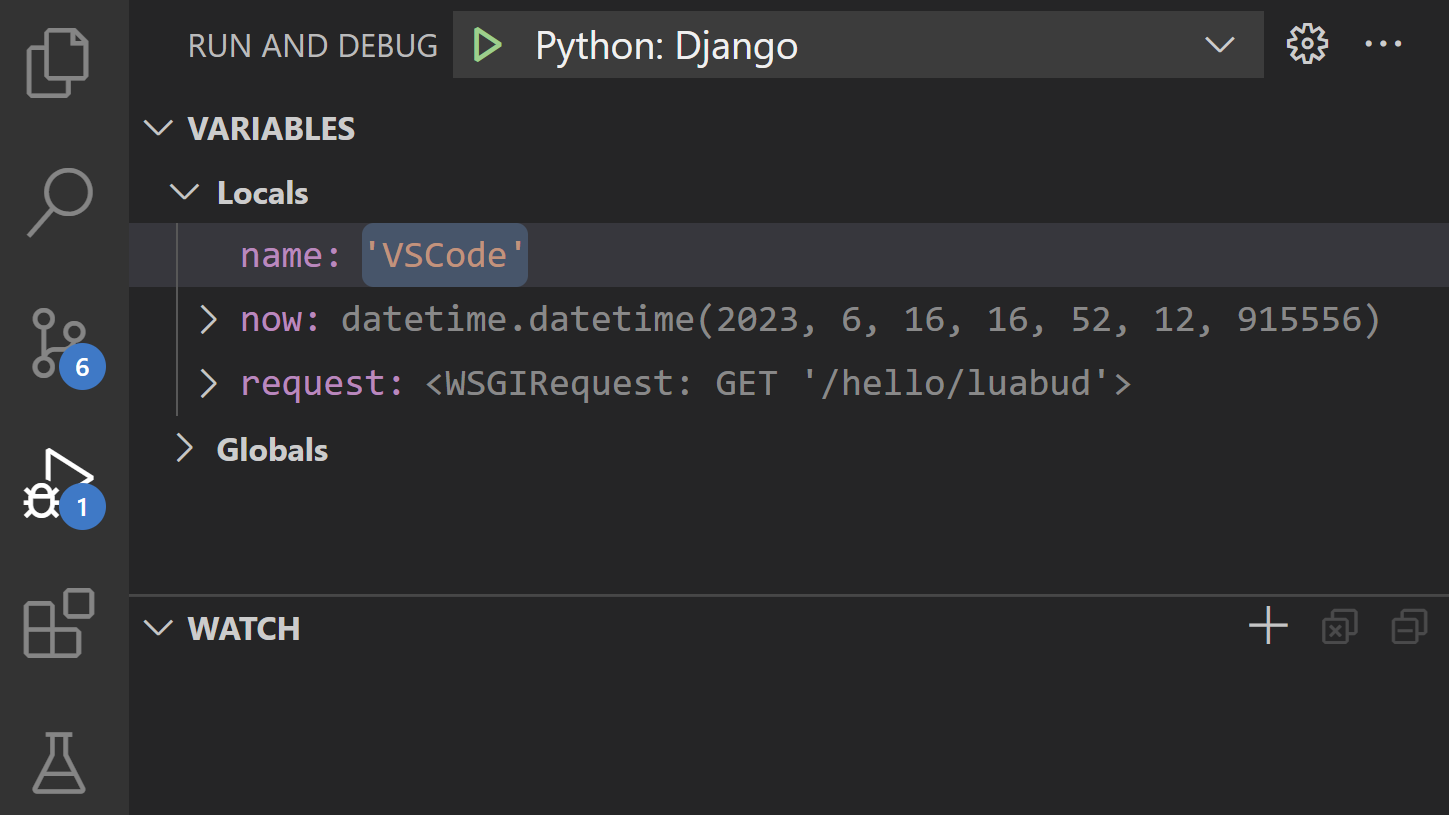Select the name variable value 'VSCode'

[x=444, y=255]
